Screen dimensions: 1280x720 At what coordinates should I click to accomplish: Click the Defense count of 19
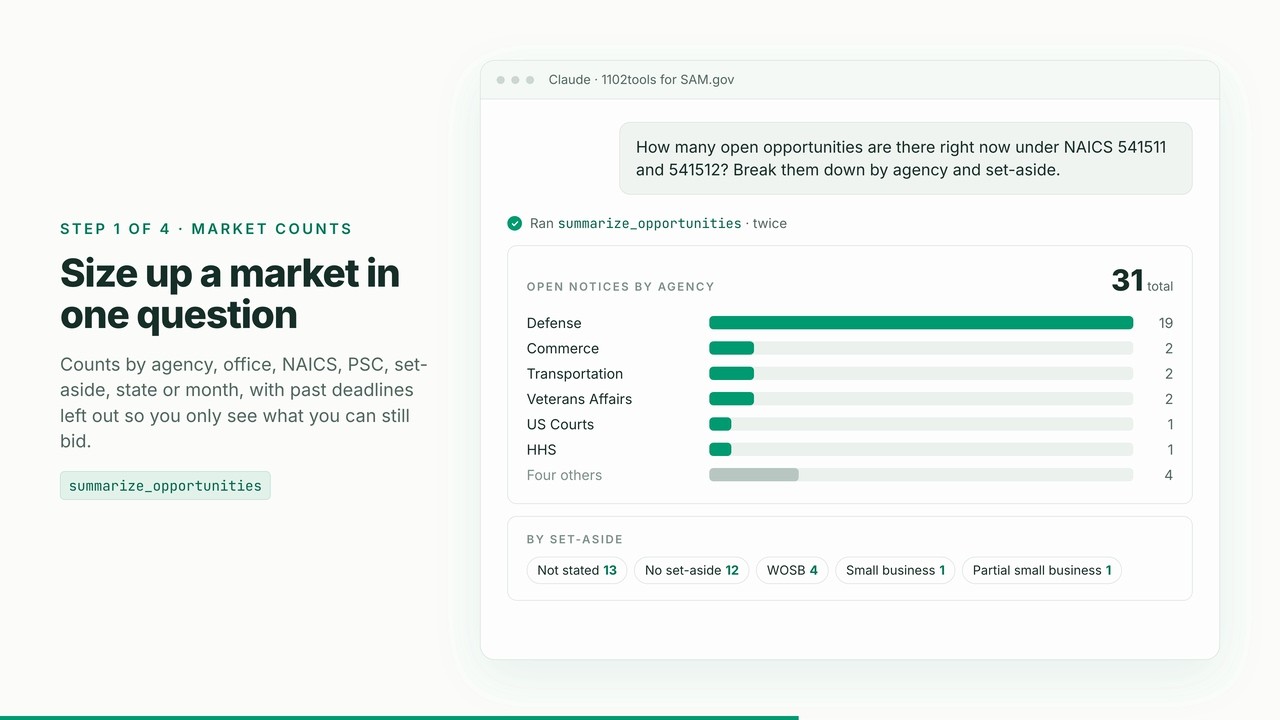(1166, 323)
